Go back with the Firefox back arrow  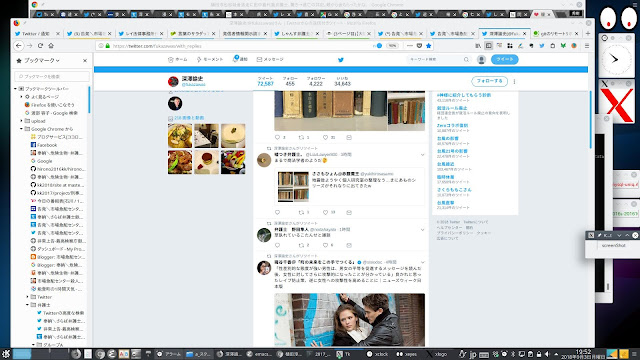click(x=19, y=46)
